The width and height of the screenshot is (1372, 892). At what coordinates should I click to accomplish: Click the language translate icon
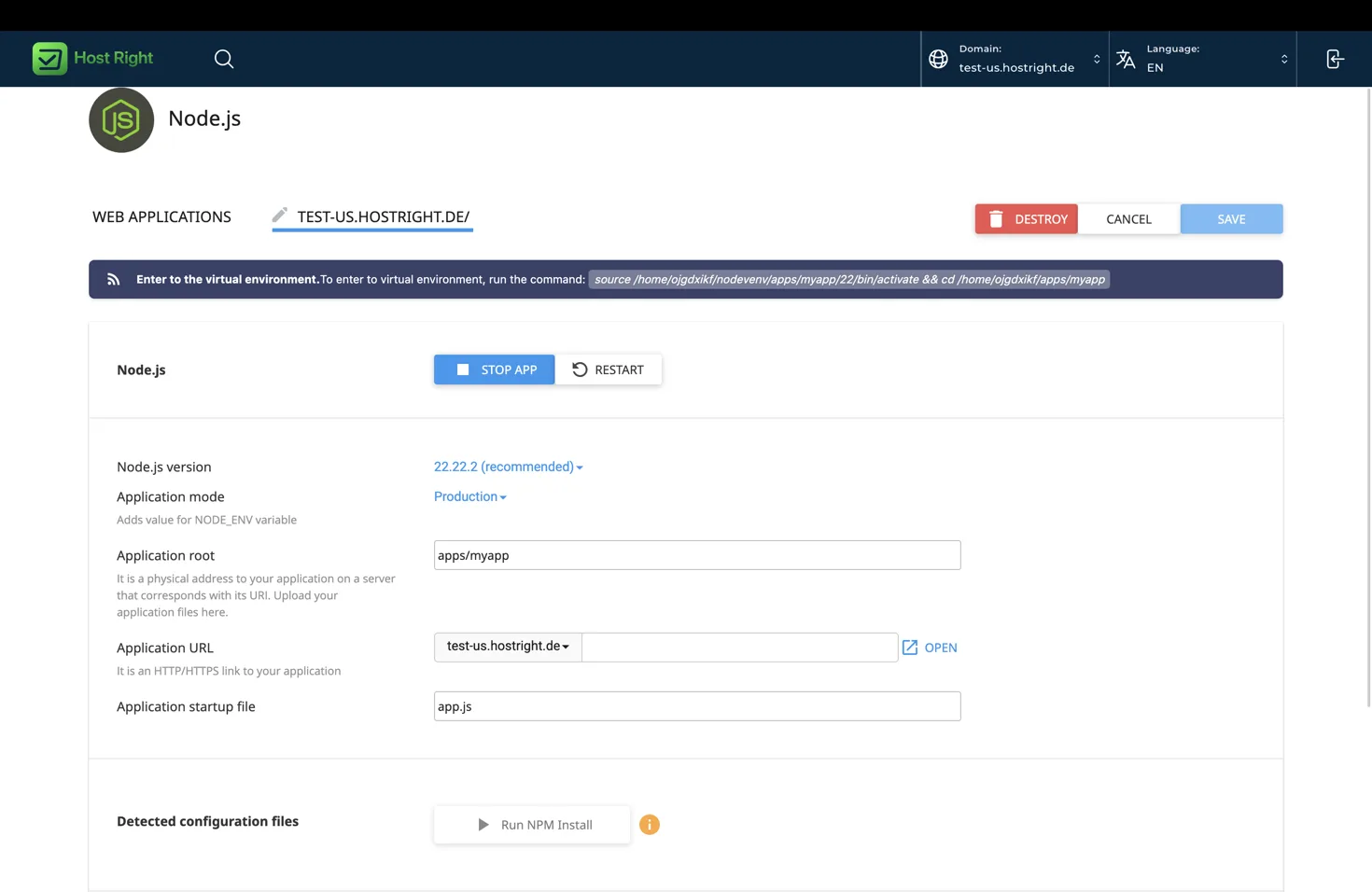point(1126,59)
